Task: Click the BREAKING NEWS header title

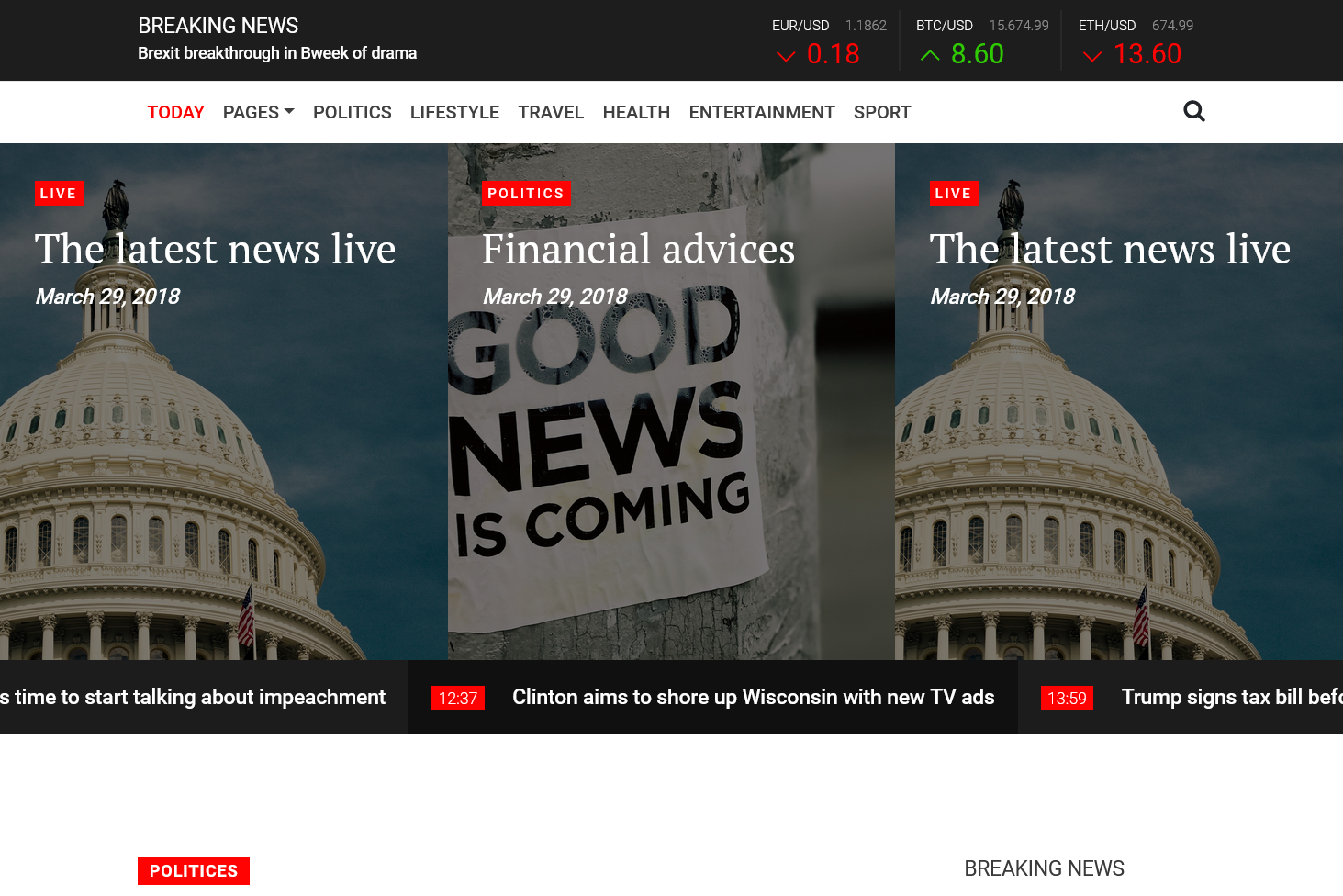Action: [218, 26]
